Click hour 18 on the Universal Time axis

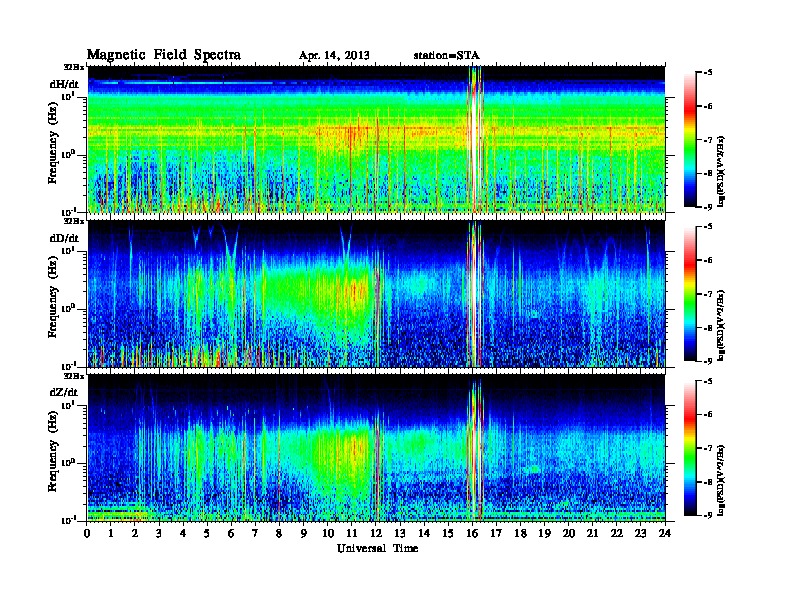520,533
